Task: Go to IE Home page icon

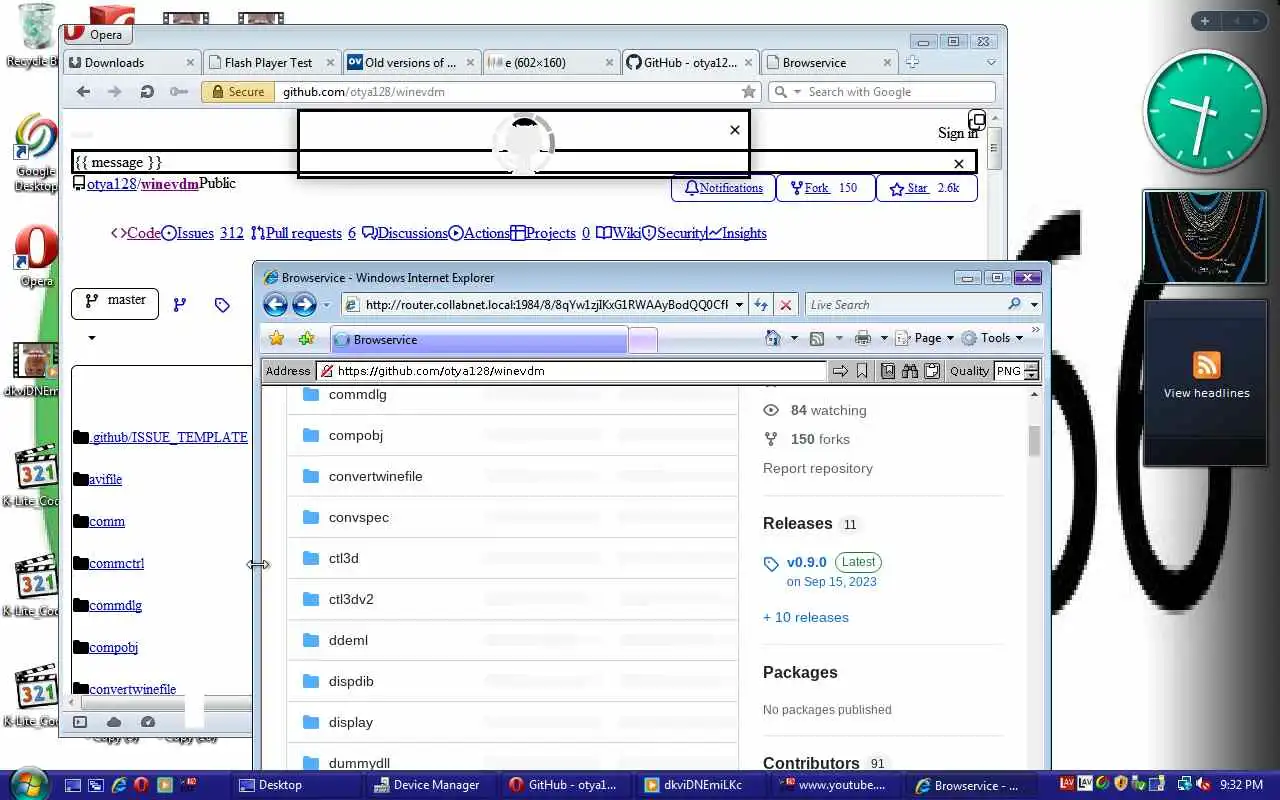Action: pyautogui.click(x=772, y=338)
